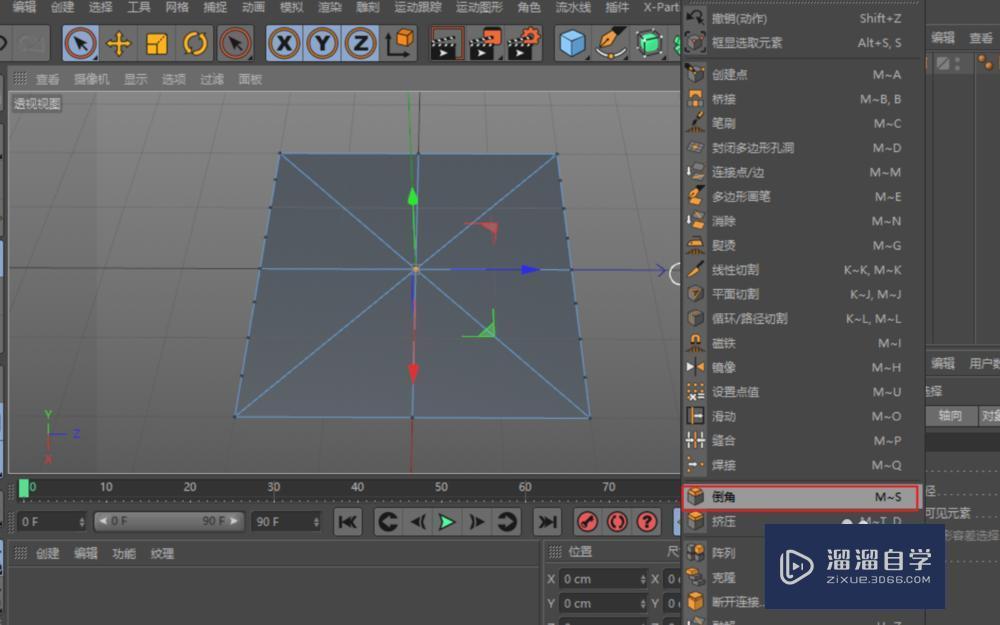Viewport: 1000px width, 625px height.
Task: Toggle the X axis lock
Action: click(284, 43)
